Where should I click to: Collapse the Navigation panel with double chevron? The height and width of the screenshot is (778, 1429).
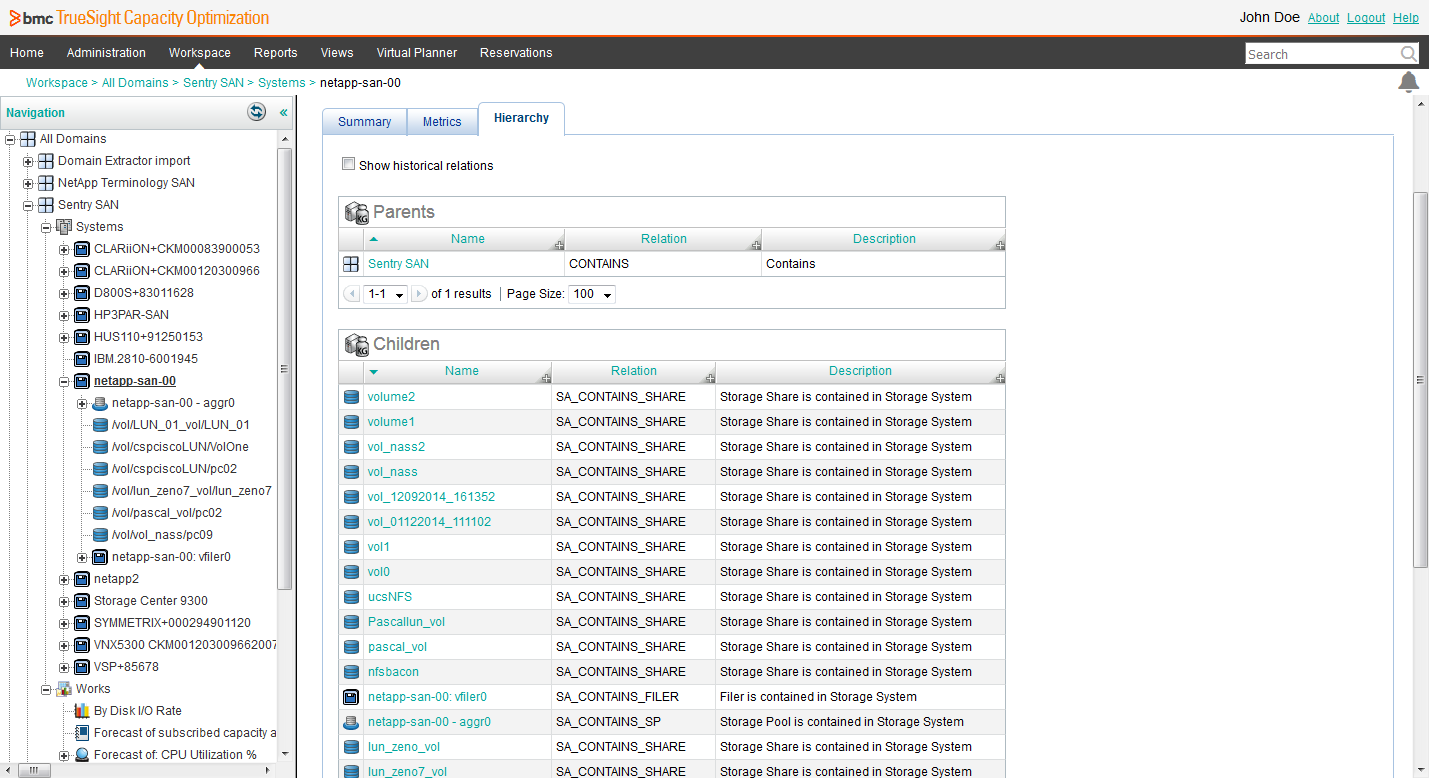click(x=283, y=113)
